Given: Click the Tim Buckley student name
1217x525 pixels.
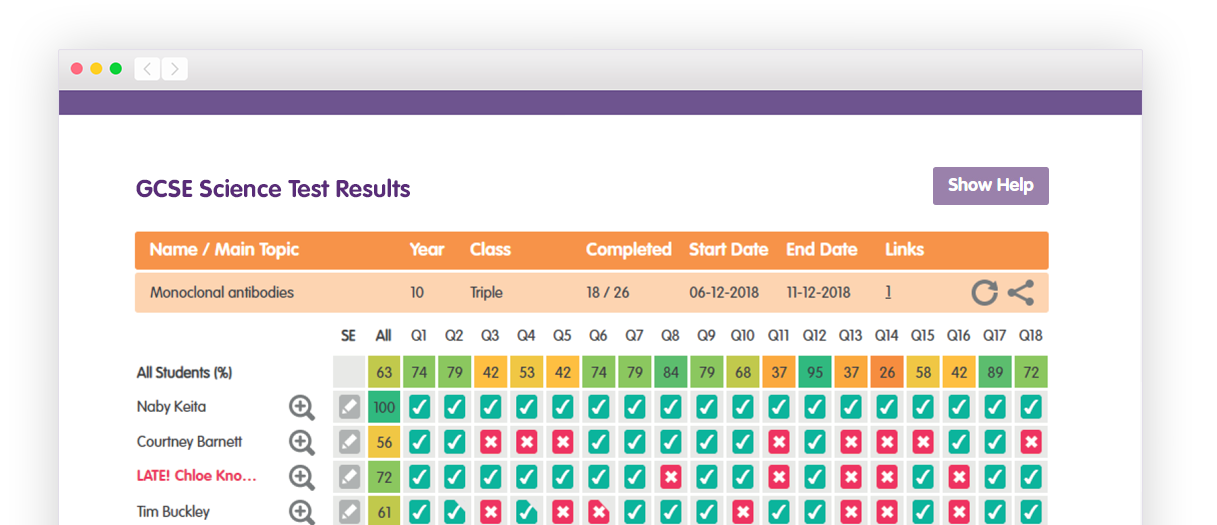Looking at the screenshot, I should pos(173,512).
